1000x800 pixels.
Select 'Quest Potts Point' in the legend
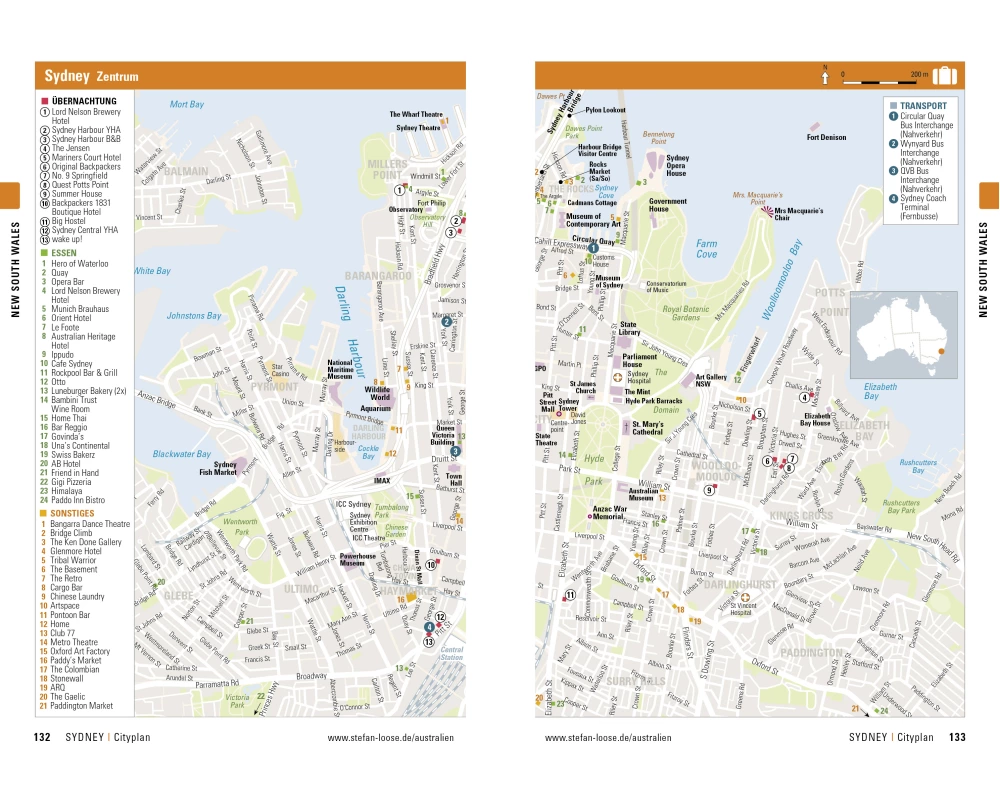tap(80, 184)
